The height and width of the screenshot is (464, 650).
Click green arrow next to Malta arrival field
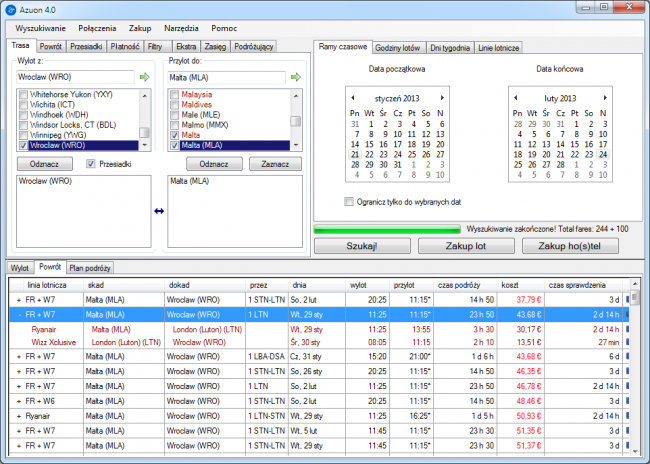coord(295,77)
